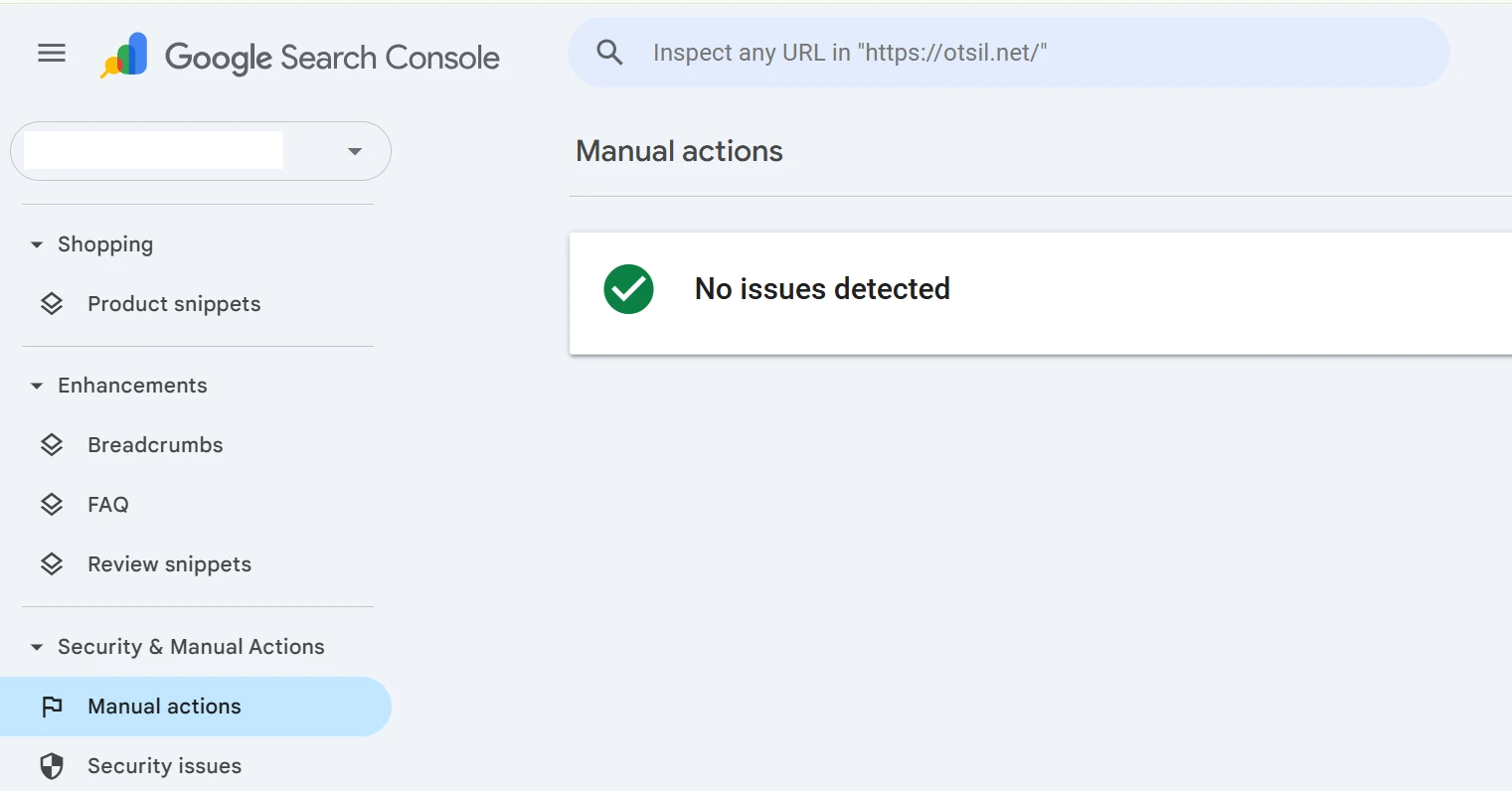The width and height of the screenshot is (1512, 791).
Task: Collapse the Shopping section
Action: 37,244
